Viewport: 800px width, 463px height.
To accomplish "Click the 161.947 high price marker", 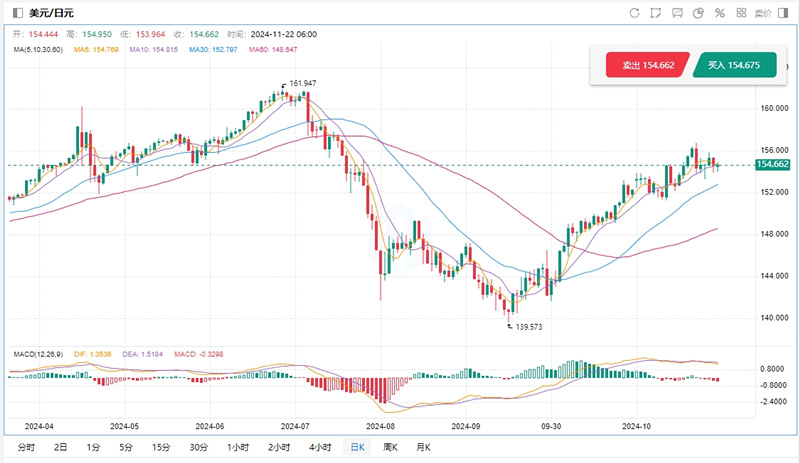I will pyautogui.click(x=302, y=83).
